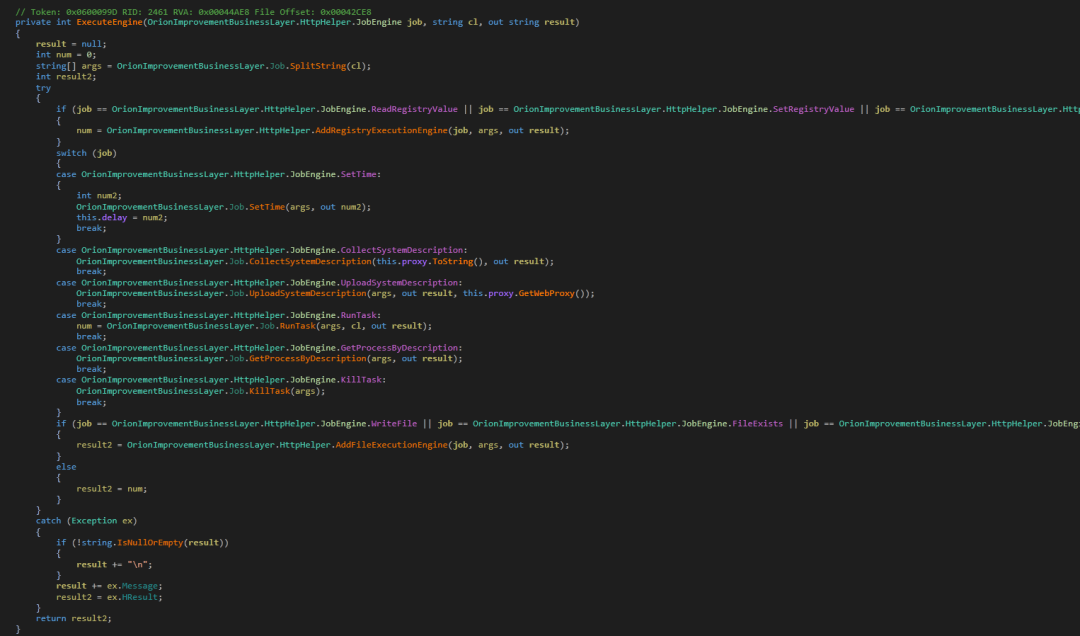Viewport: 1080px width, 636px height.
Task: Click RunTask in the case label
Action: (x=358, y=315)
